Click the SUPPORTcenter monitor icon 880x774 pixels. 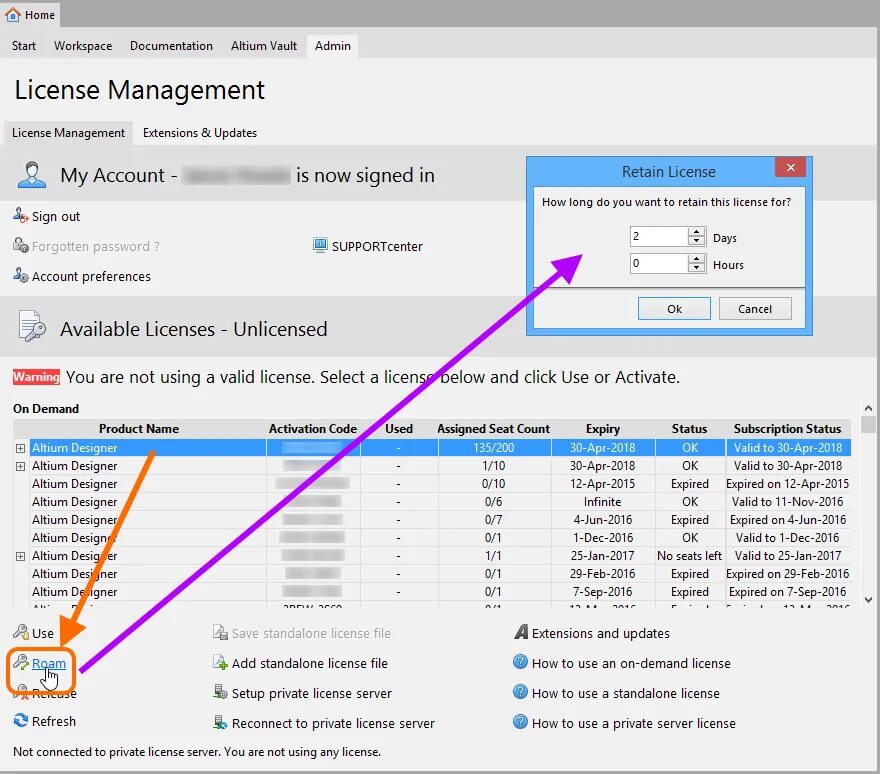point(320,245)
